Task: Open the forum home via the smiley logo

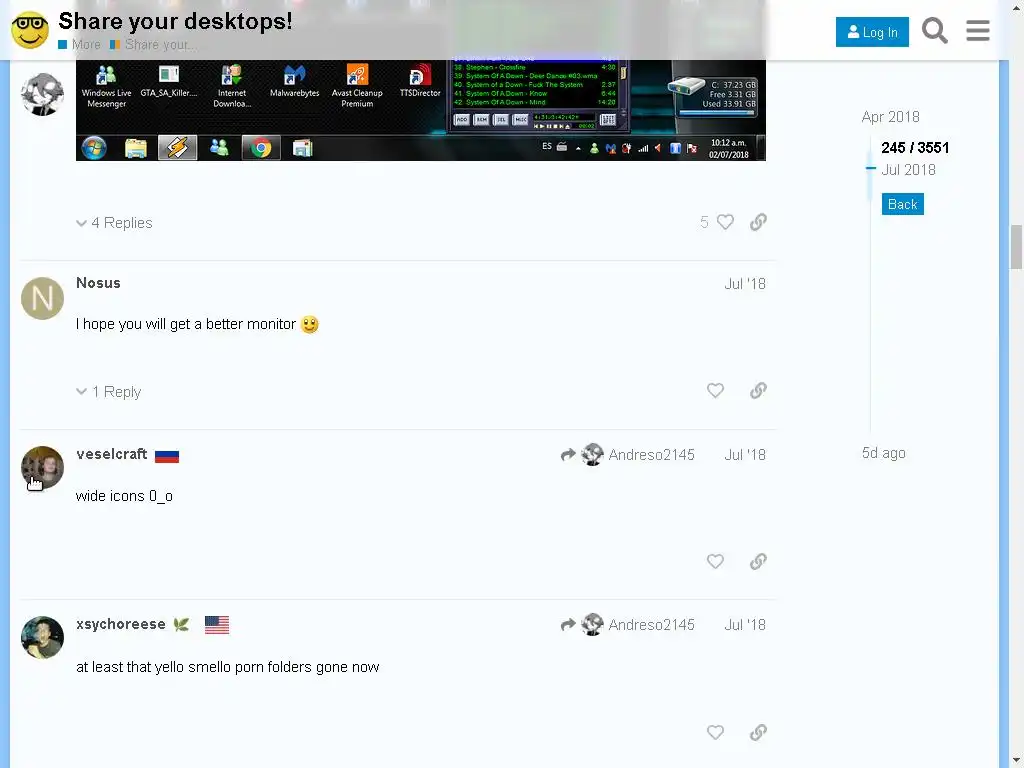Action: [30, 30]
